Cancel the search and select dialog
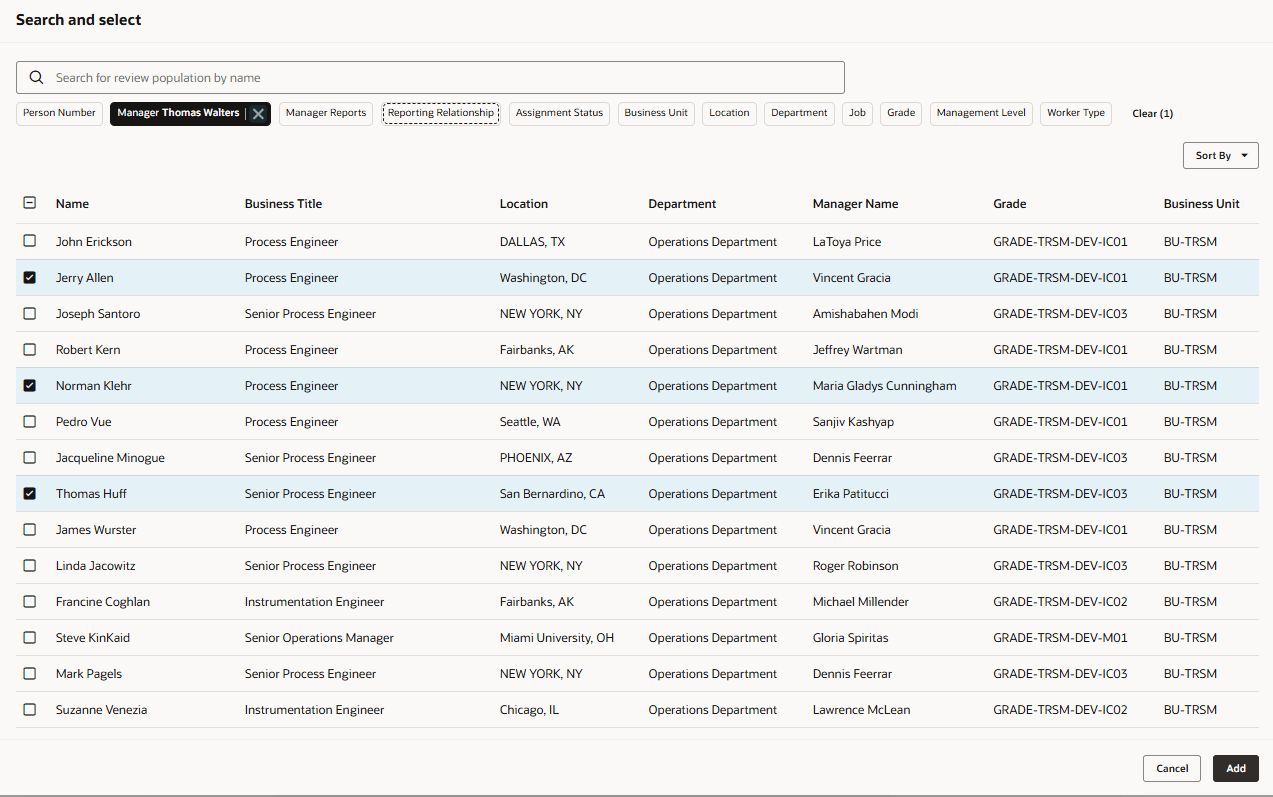 pos(1171,768)
